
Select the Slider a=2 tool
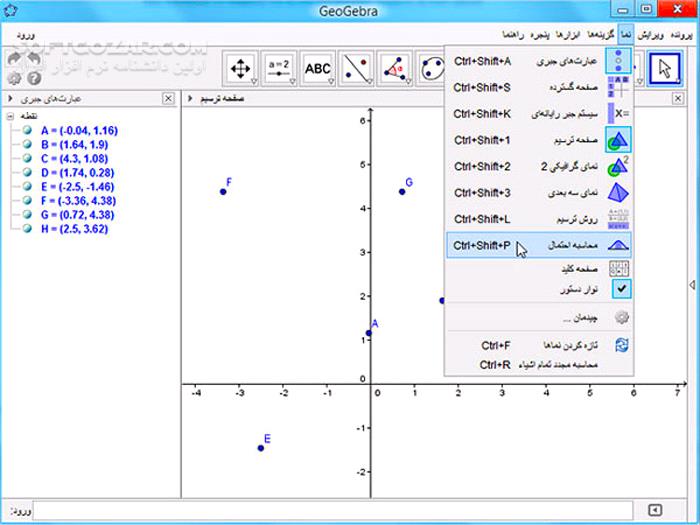tap(279, 69)
